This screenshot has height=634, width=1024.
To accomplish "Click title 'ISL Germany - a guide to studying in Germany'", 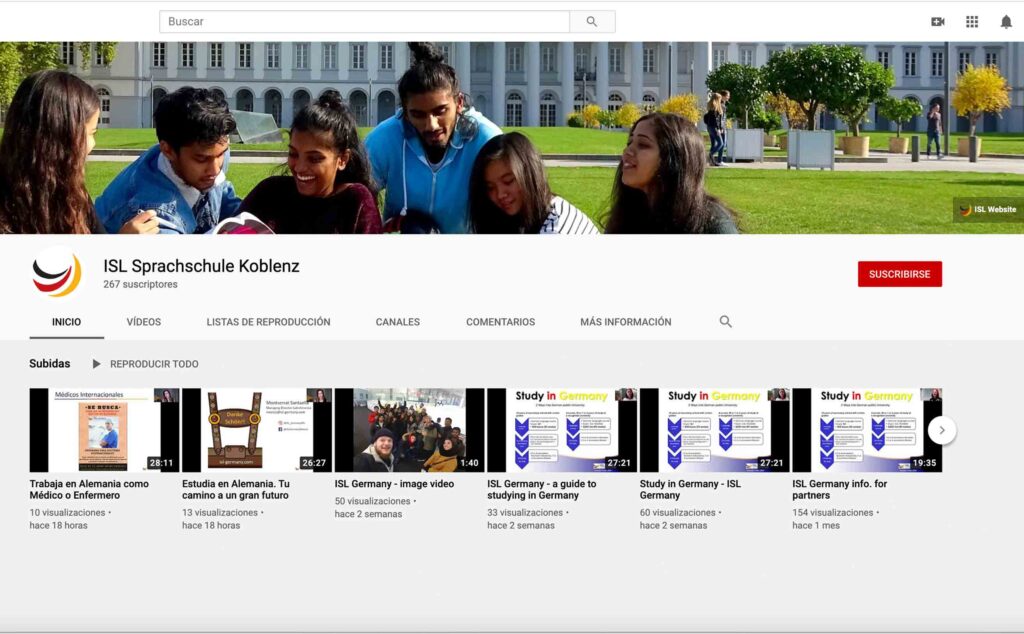I will tap(541, 490).
